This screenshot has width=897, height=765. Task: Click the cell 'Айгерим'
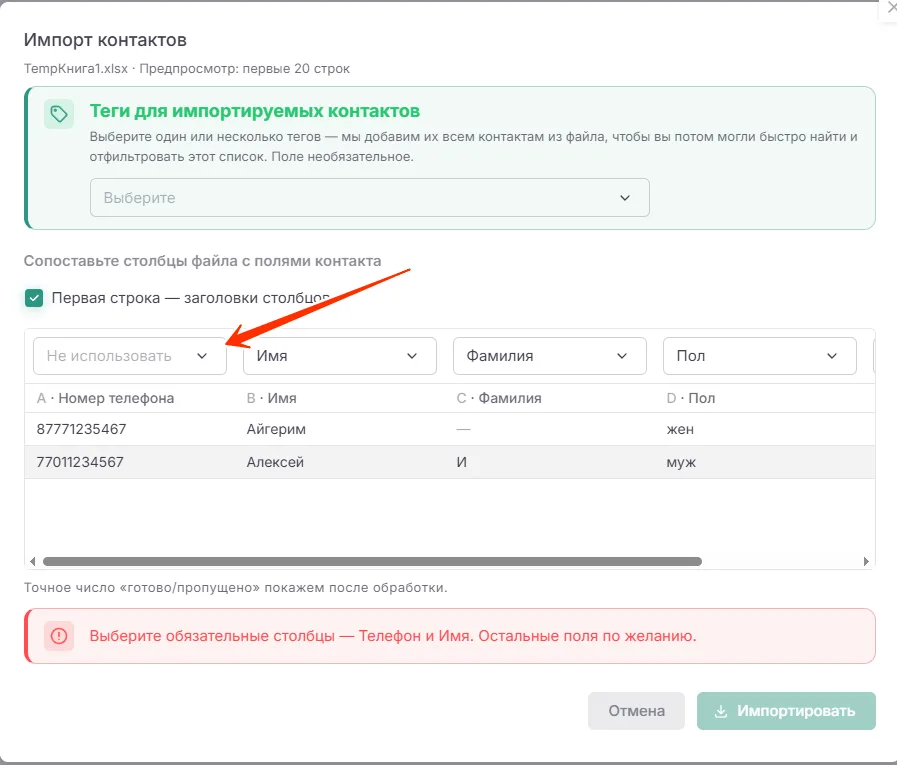pos(276,429)
